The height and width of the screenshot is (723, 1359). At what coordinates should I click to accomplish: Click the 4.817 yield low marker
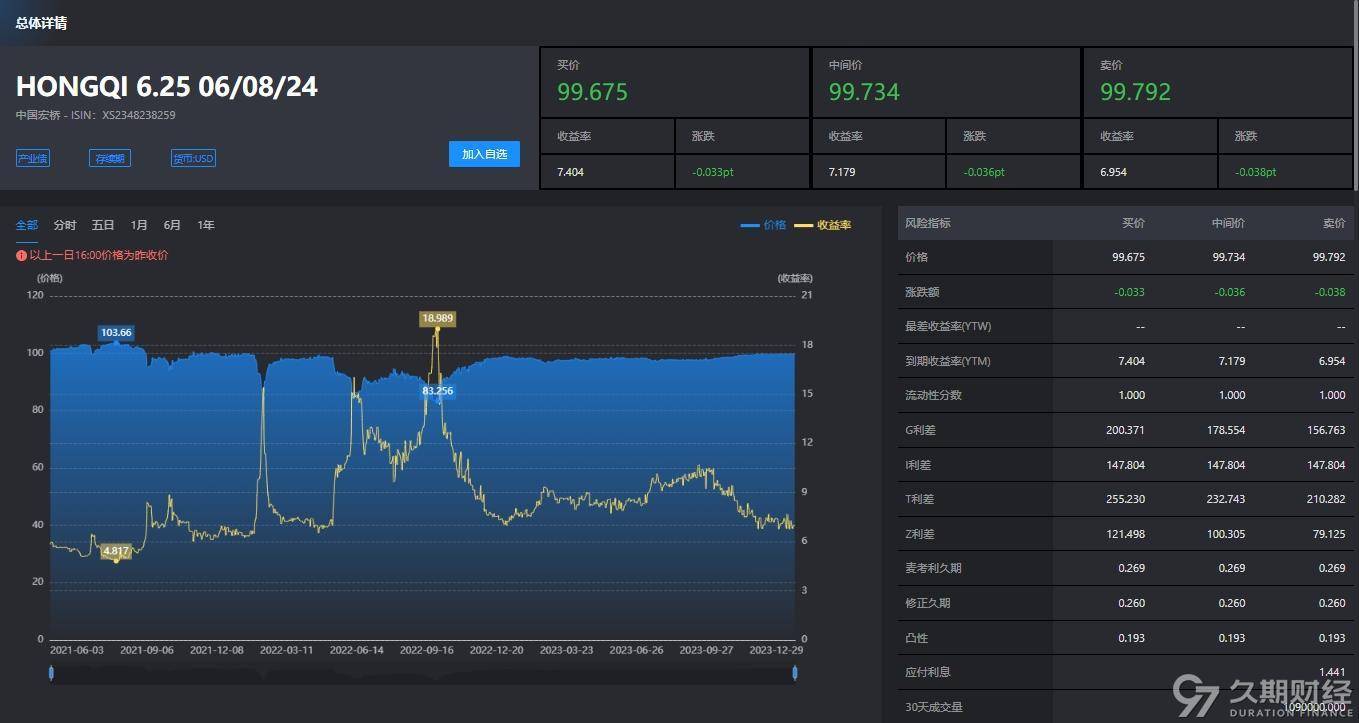(x=116, y=551)
